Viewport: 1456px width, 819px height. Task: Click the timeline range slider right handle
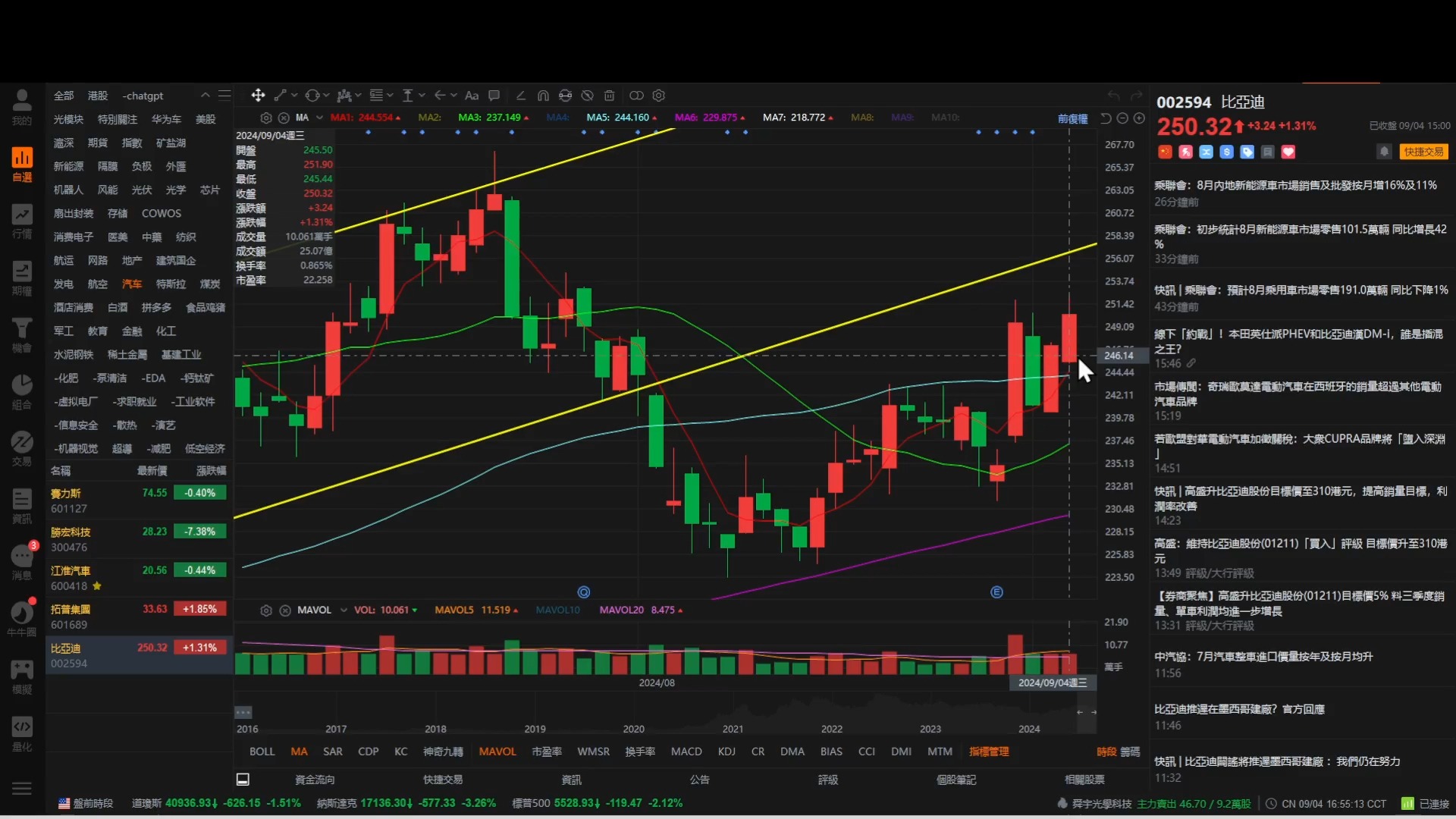pos(1094,712)
